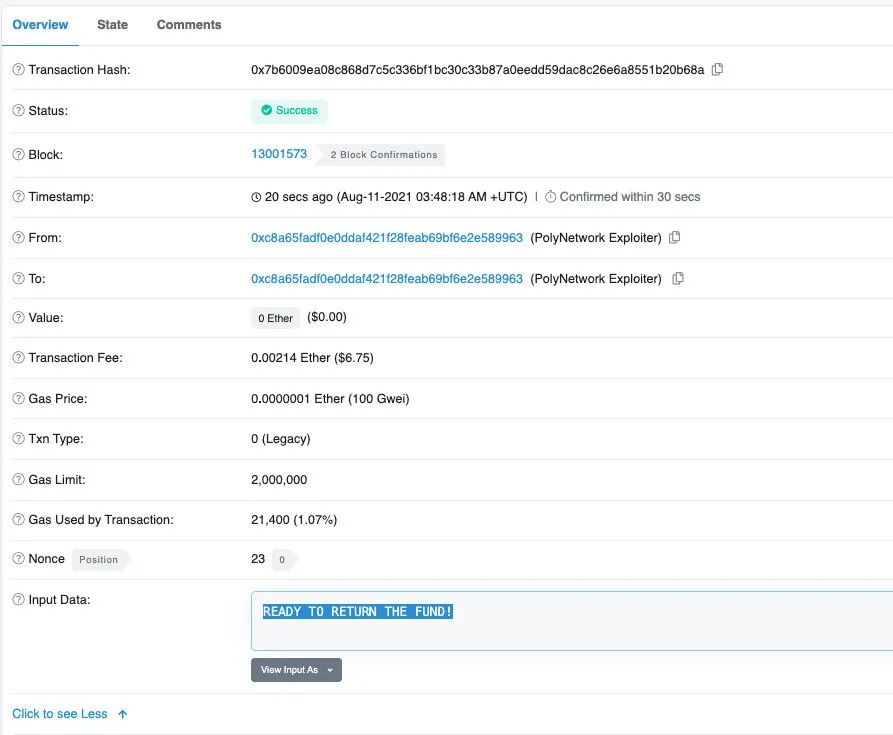Click help icon beside To
This screenshot has width=893, height=735.
point(19,278)
